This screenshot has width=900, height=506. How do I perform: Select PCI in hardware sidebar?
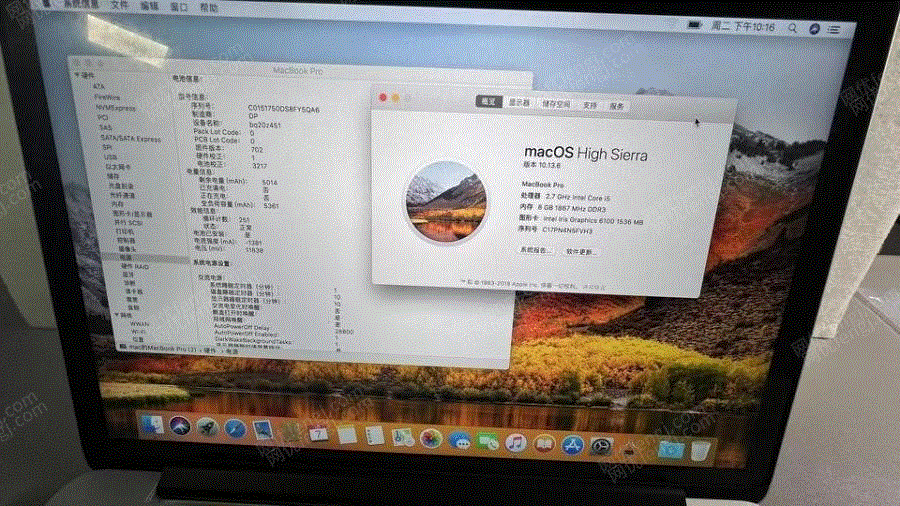click(102, 117)
